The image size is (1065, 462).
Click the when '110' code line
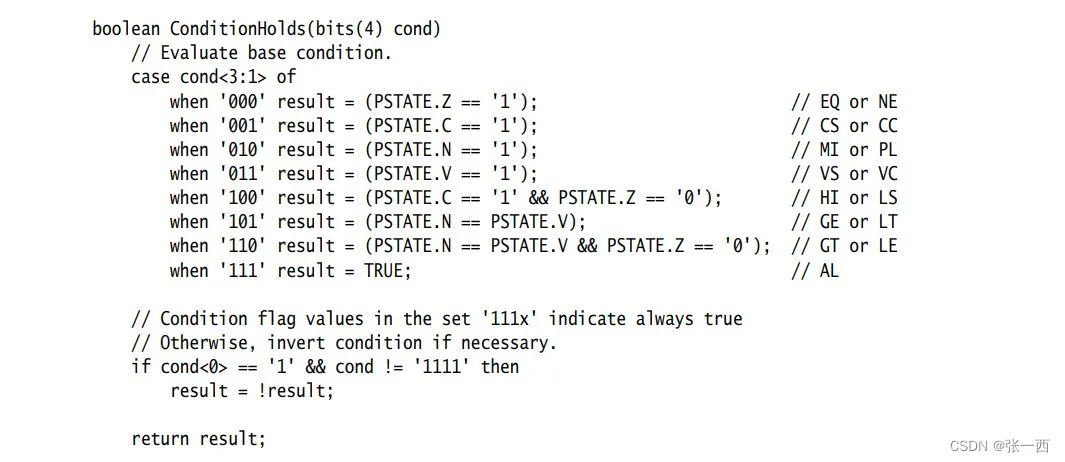pos(470,245)
